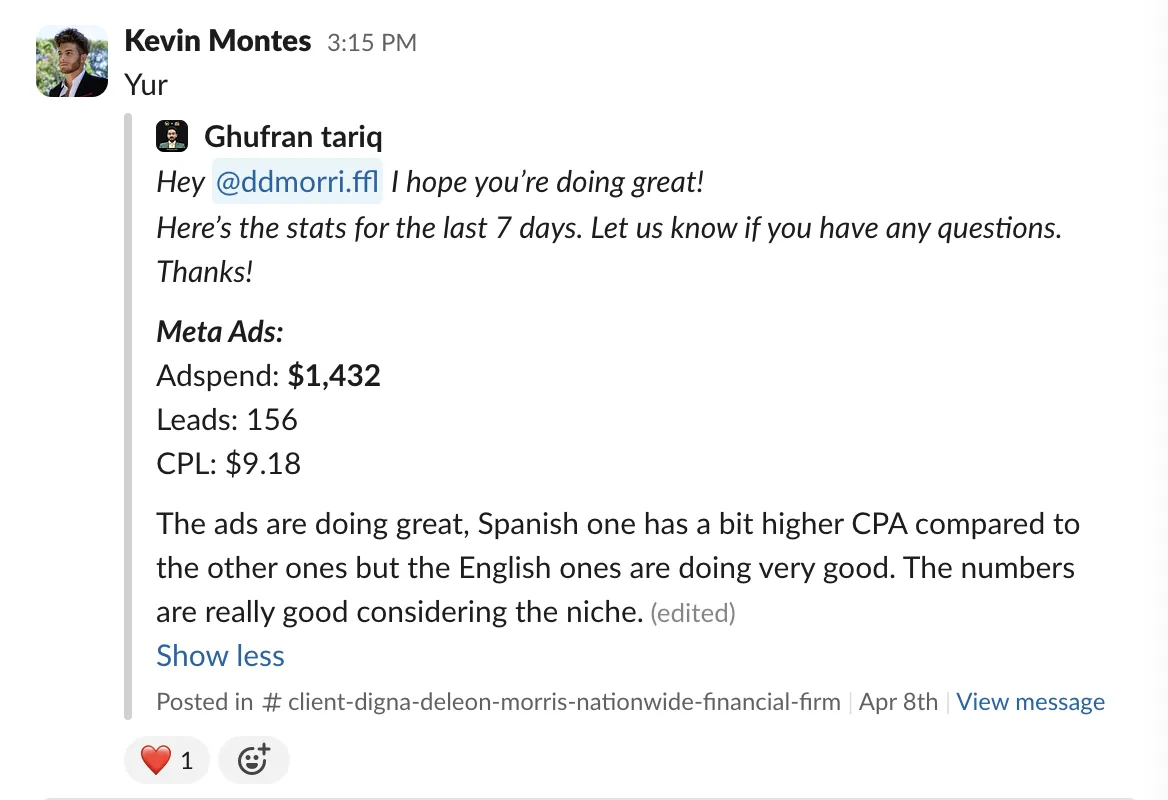Click the hash icon before the channel name
Screen dimensions: 1168x800
(272, 702)
